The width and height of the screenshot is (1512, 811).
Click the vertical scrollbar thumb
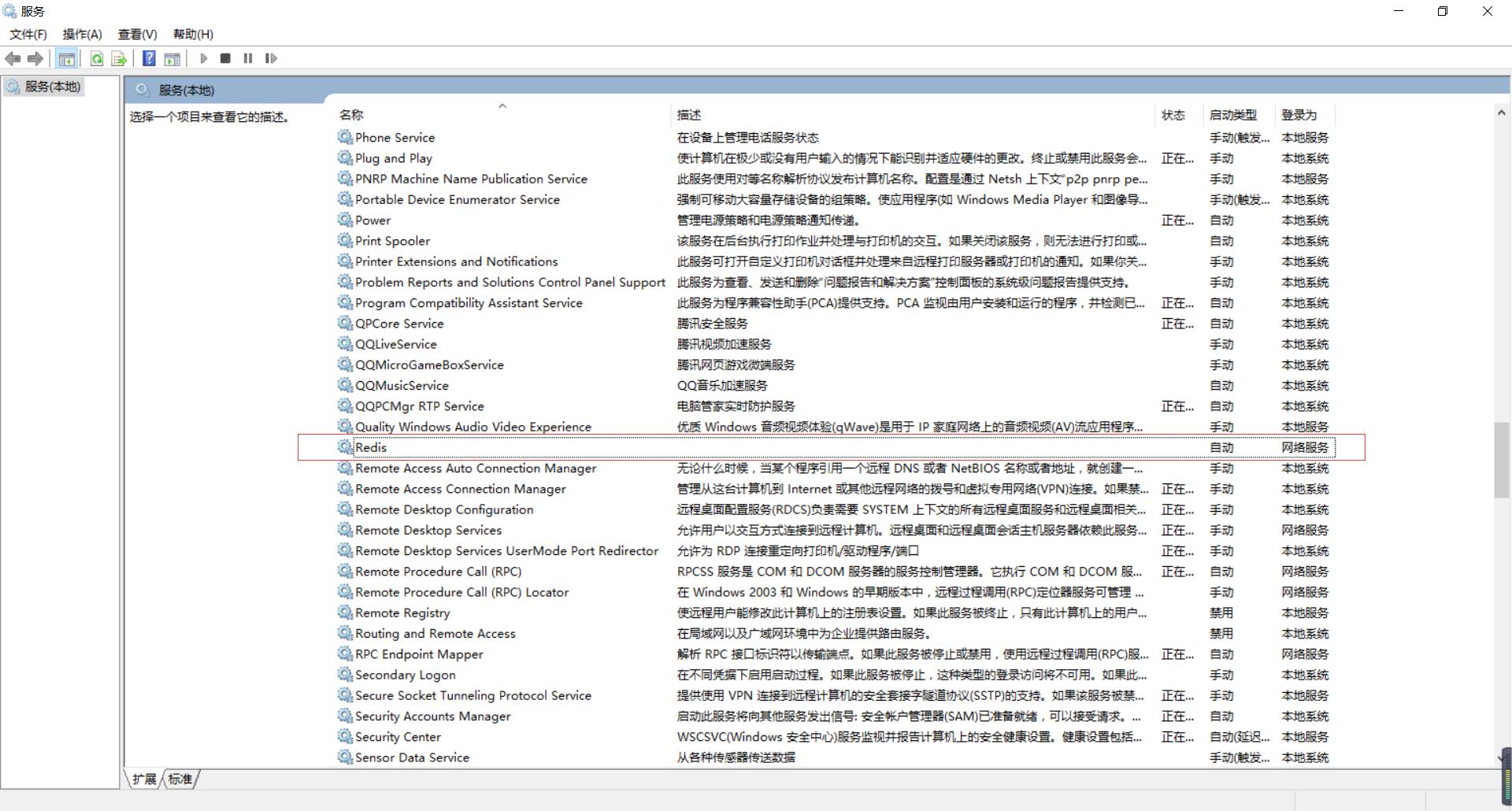1502,460
